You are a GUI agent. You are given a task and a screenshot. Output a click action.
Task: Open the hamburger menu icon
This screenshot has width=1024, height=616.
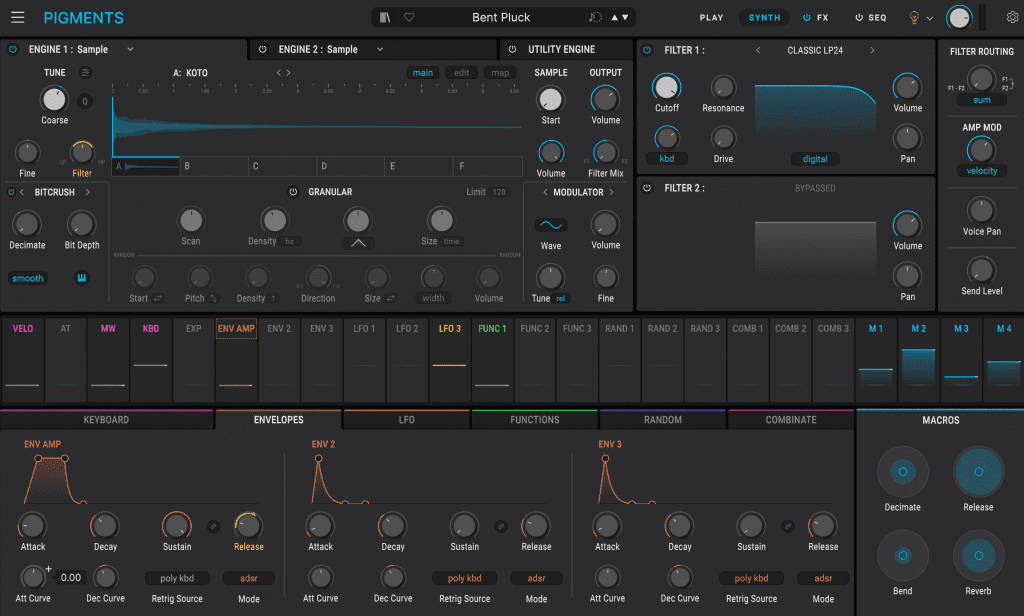click(17, 17)
